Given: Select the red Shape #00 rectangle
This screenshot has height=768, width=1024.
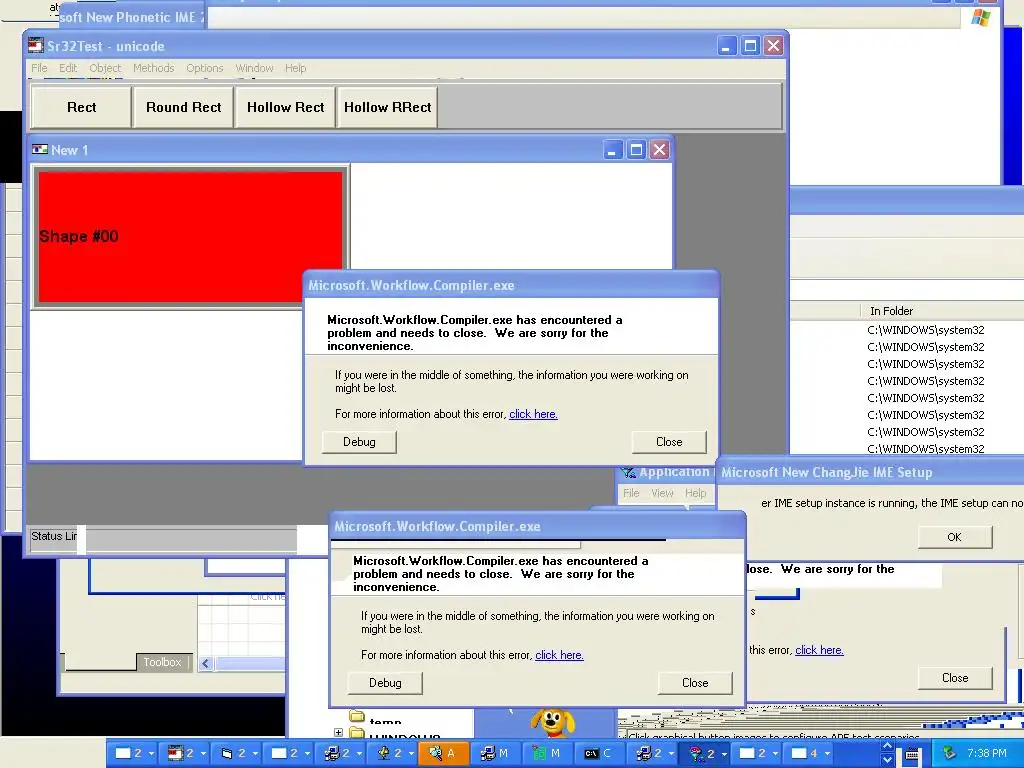Looking at the screenshot, I should pyautogui.click(x=189, y=236).
